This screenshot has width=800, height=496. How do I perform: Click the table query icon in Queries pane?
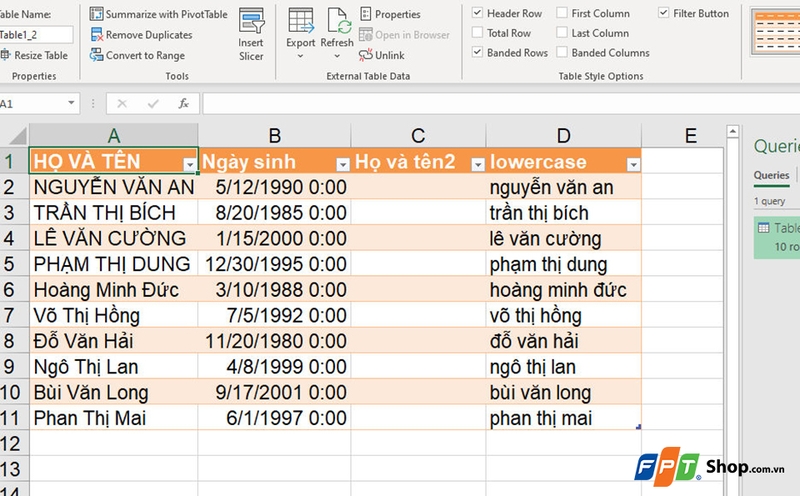pyautogui.click(x=763, y=228)
